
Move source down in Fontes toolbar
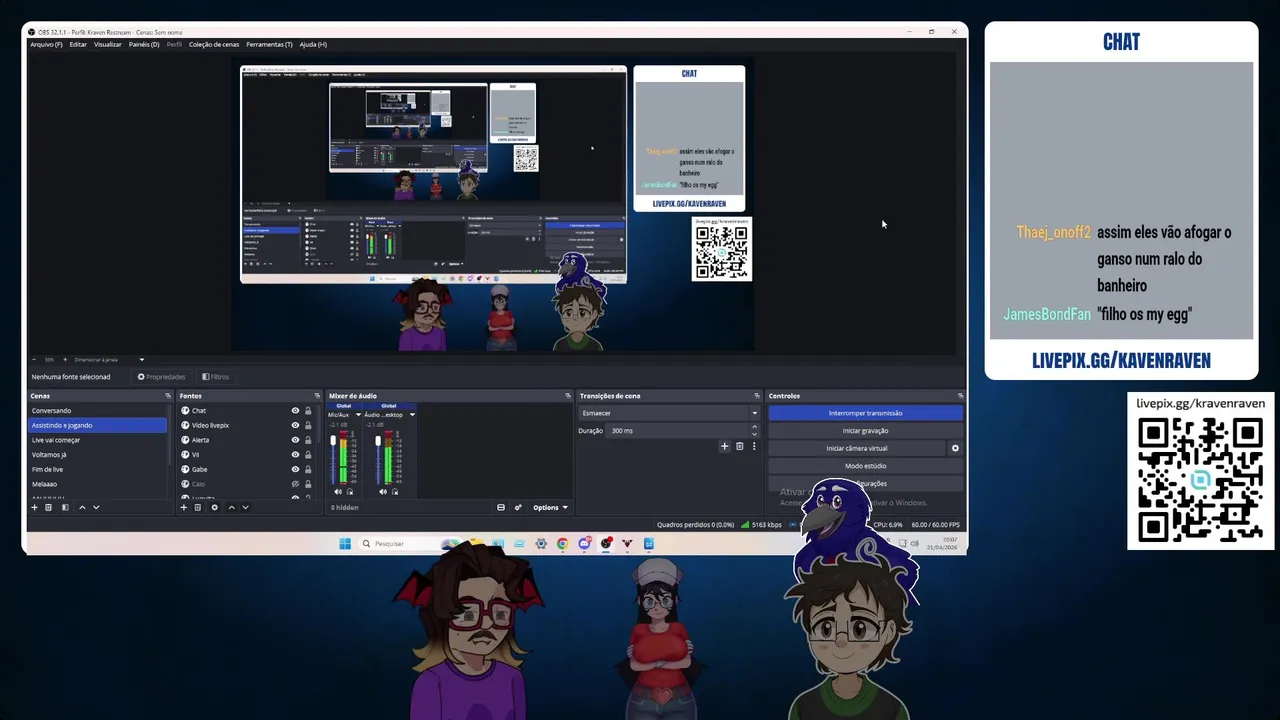click(245, 507)
